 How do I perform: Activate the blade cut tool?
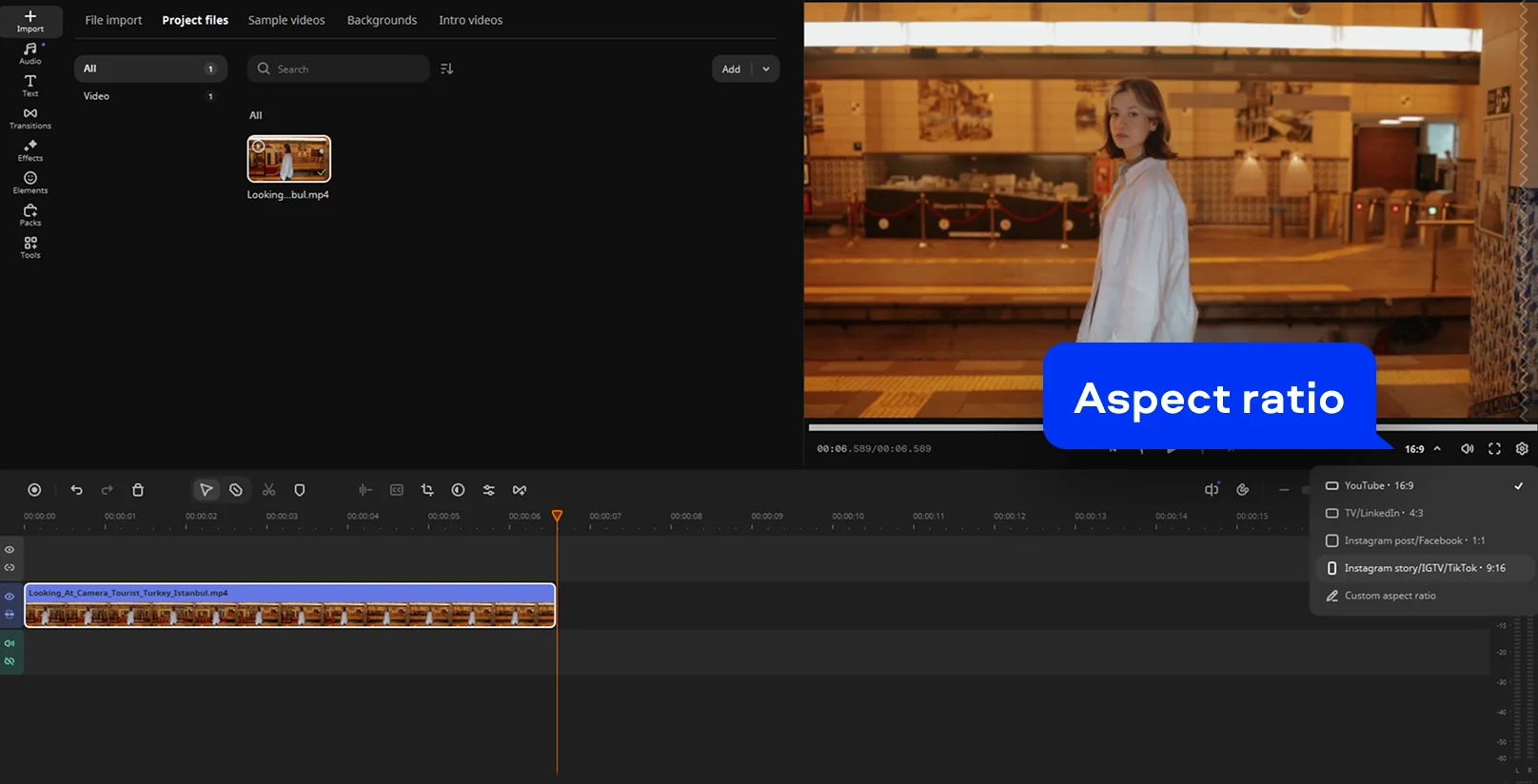(x=269, y=490)
